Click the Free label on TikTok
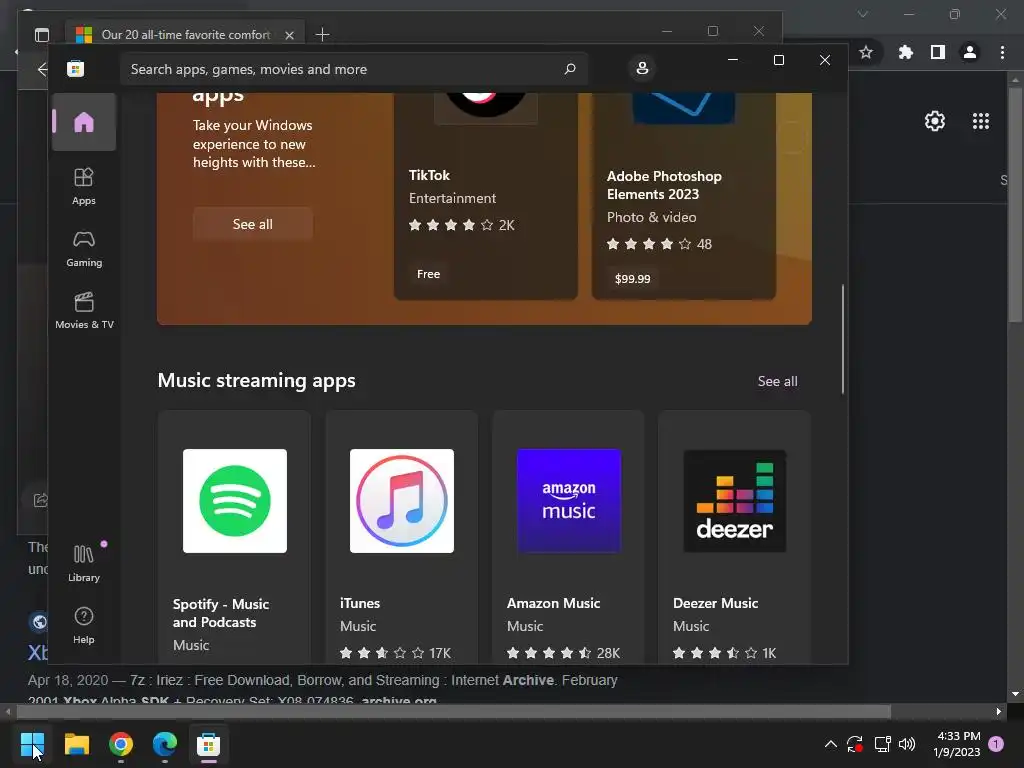 coord(428,274)
